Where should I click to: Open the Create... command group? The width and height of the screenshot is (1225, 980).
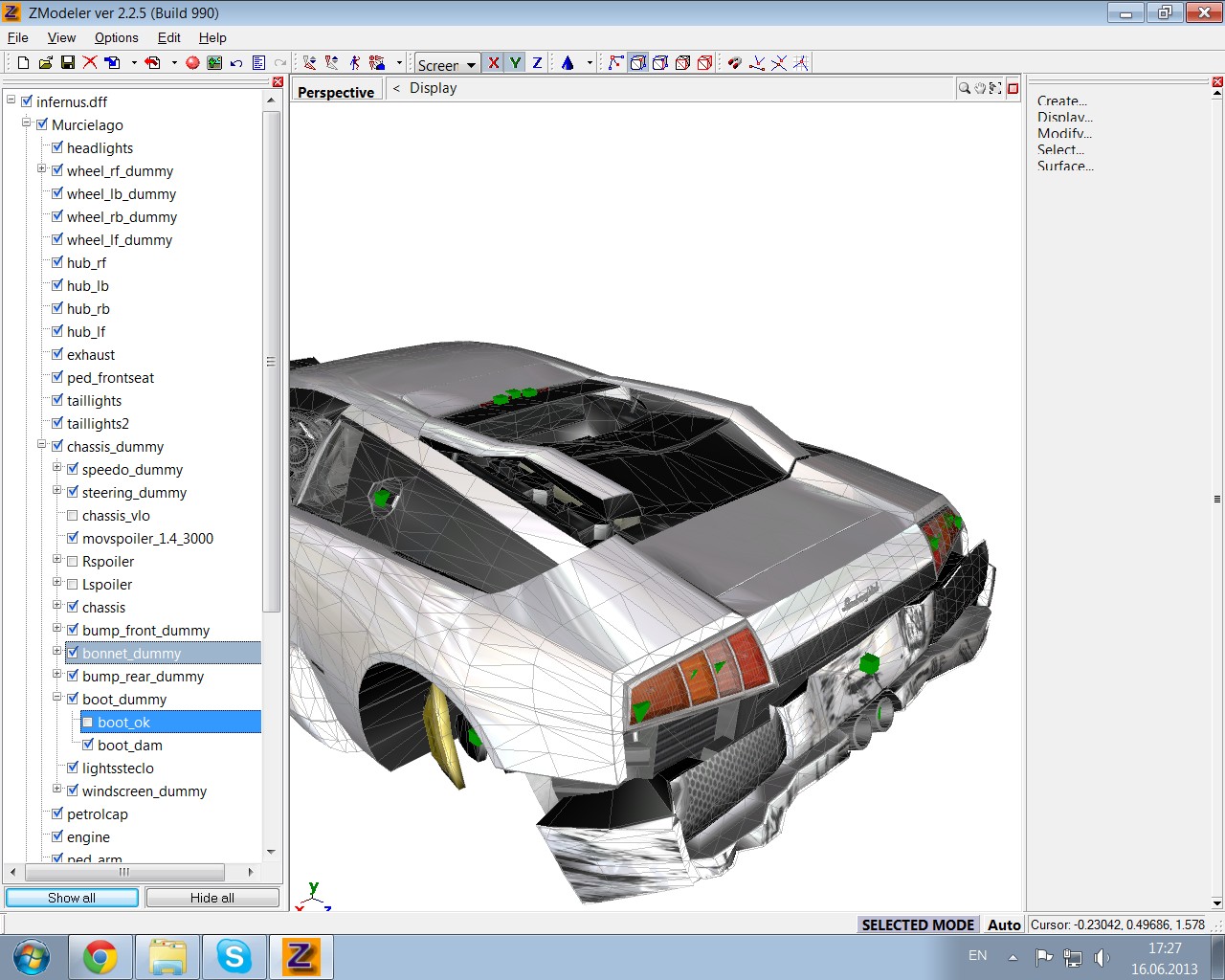click(x=1062, y=100)
